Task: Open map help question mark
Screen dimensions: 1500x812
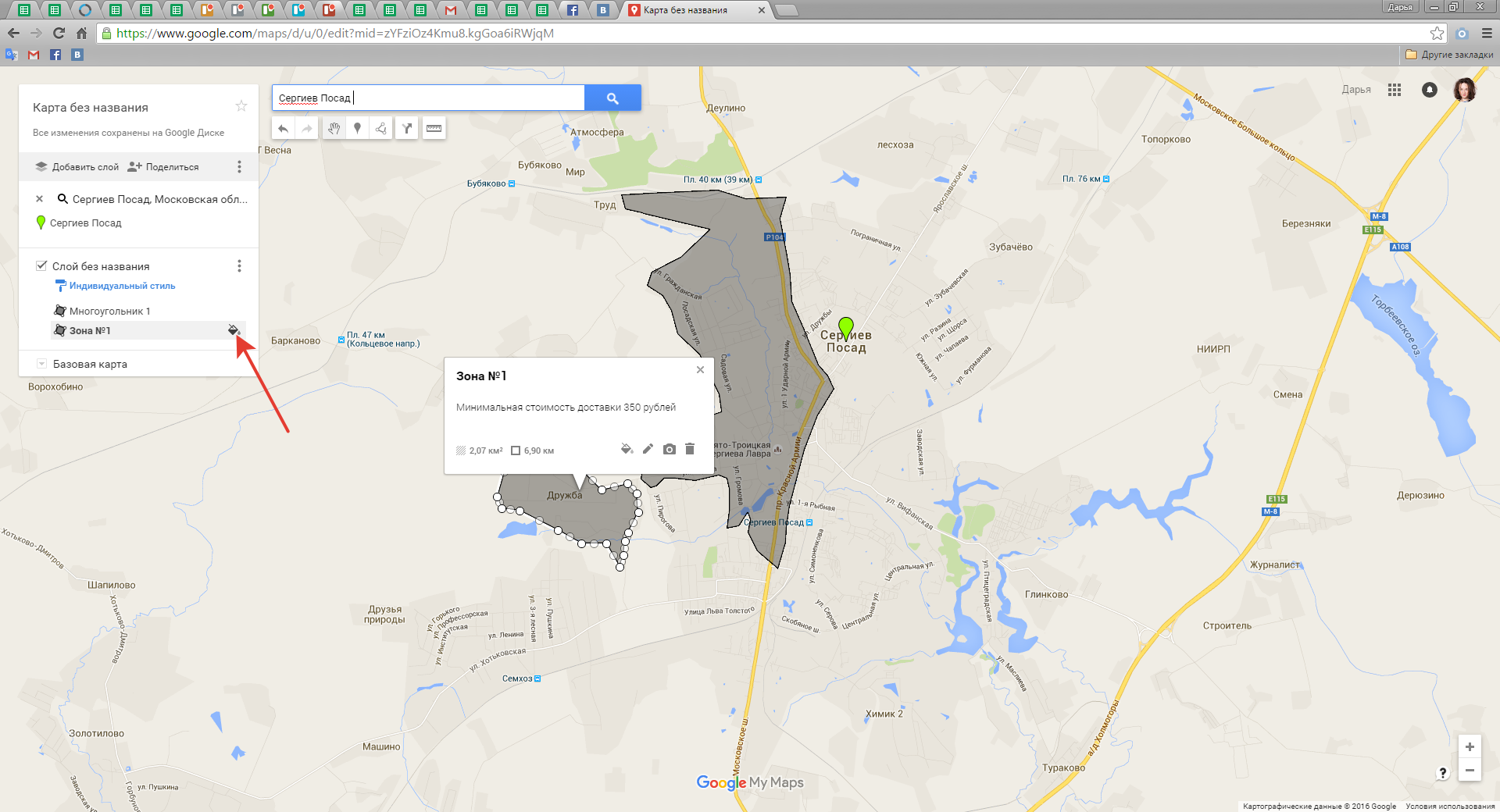Action: coord(1443,772)
